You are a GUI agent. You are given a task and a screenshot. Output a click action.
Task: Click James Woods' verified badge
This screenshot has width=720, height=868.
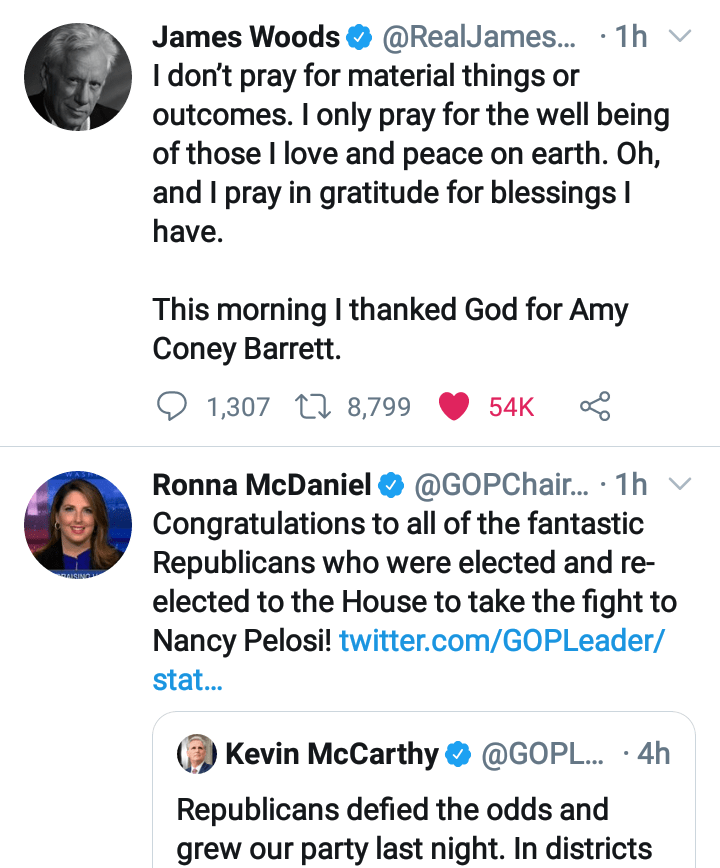(x=358, y=38)
